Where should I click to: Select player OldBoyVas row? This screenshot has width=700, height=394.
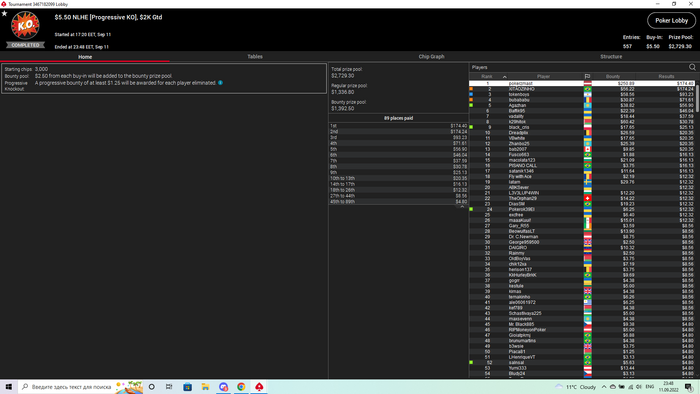582,258
